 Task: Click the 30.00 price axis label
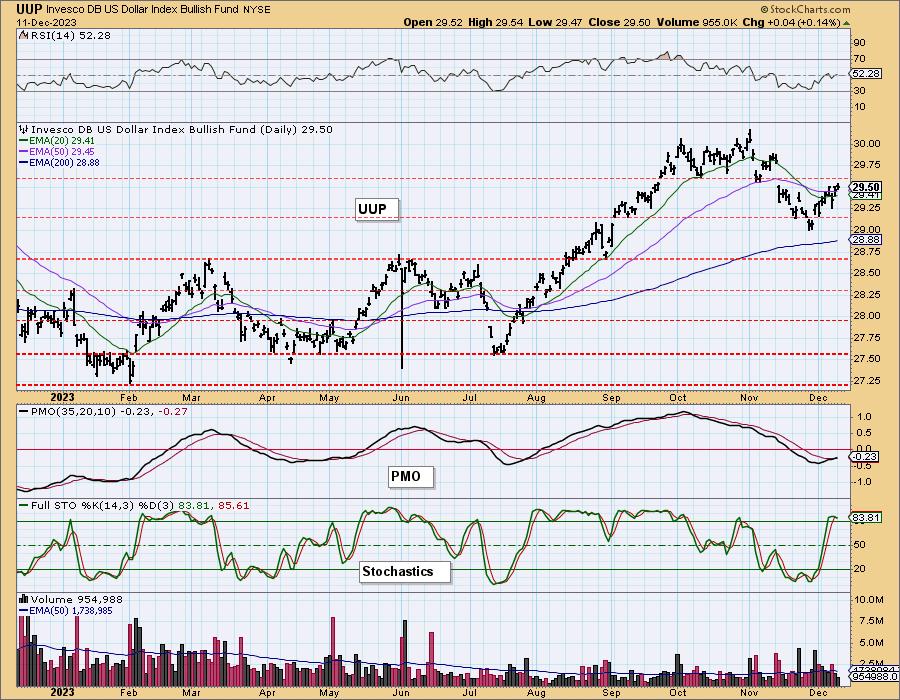tap(867, 144)
